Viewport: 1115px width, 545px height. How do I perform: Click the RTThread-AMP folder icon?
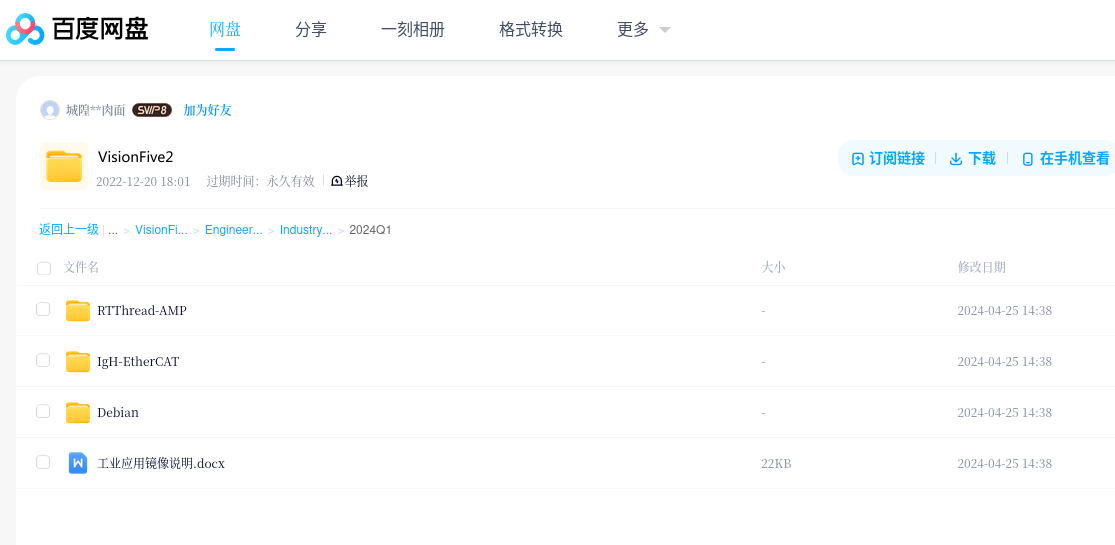pos(78,311)
